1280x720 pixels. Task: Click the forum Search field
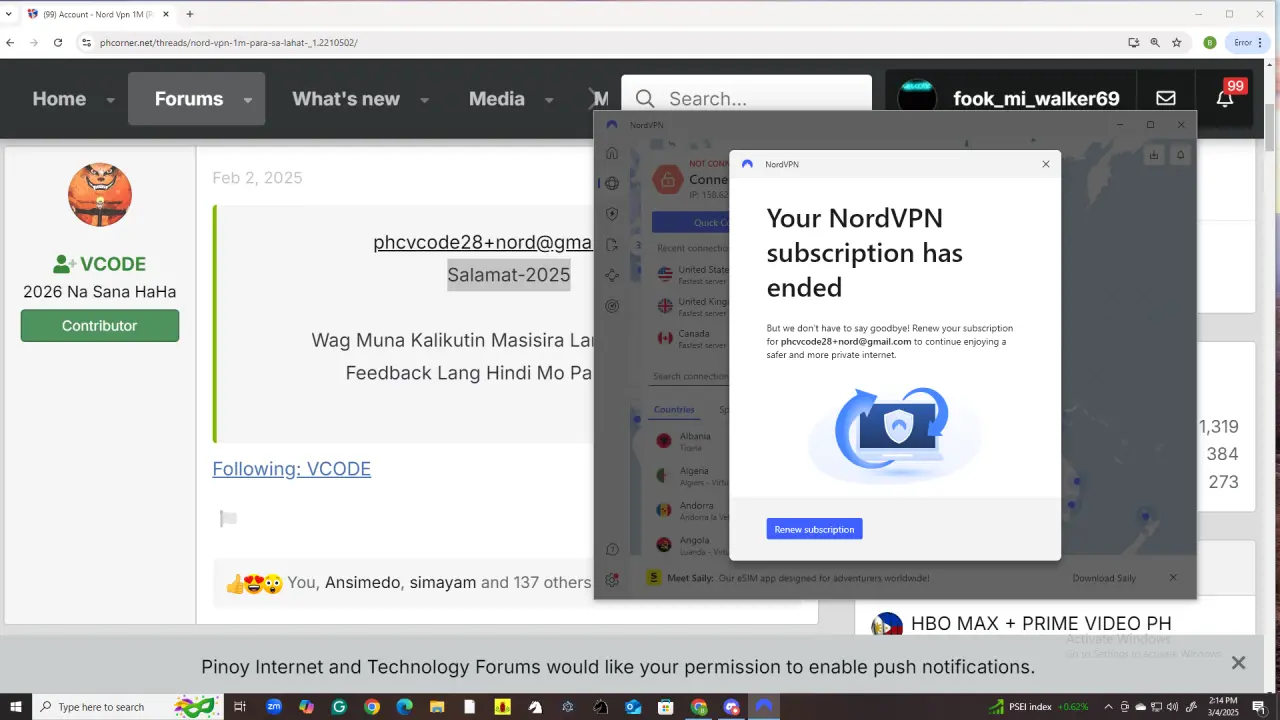click(746, 98)
